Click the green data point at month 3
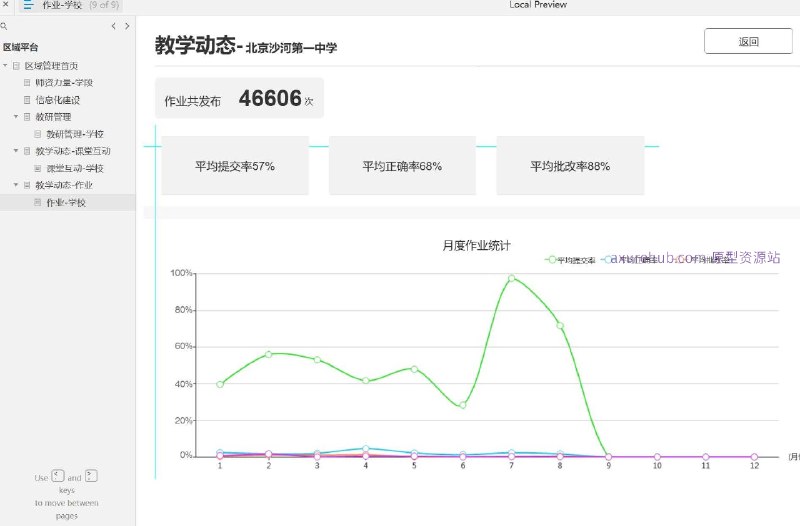This screenshot has width=800, height=526. tap(317, 360)
